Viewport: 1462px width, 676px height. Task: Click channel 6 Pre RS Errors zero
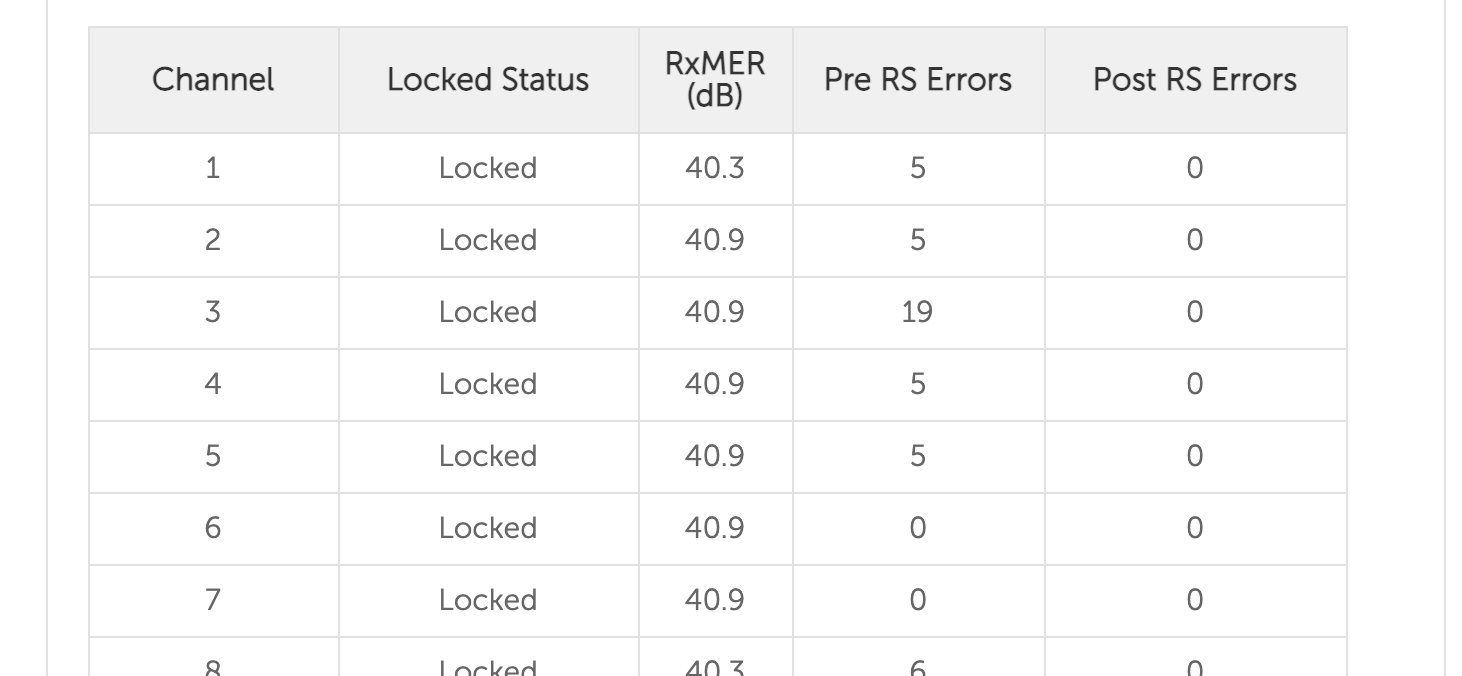coord(918,528)
